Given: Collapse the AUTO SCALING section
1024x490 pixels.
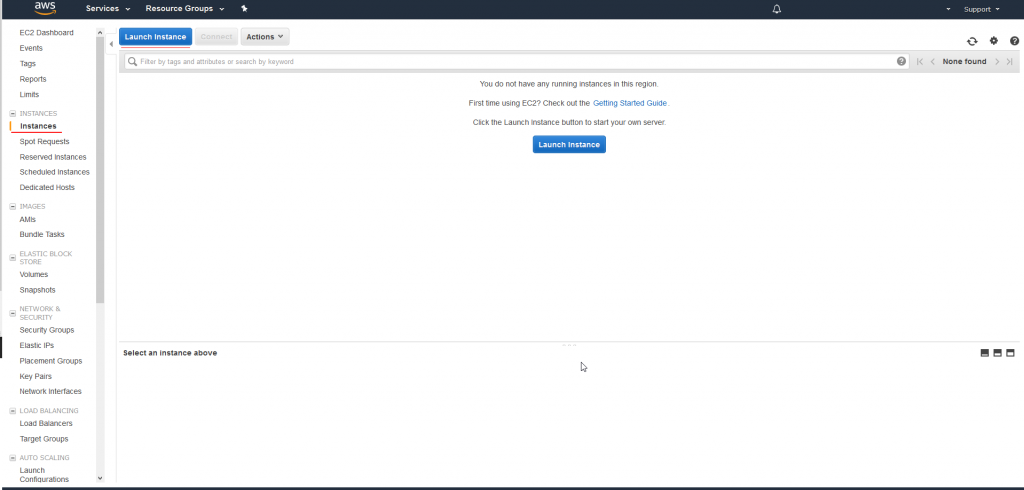Looking at the screenshot, I should pos(12,458).
